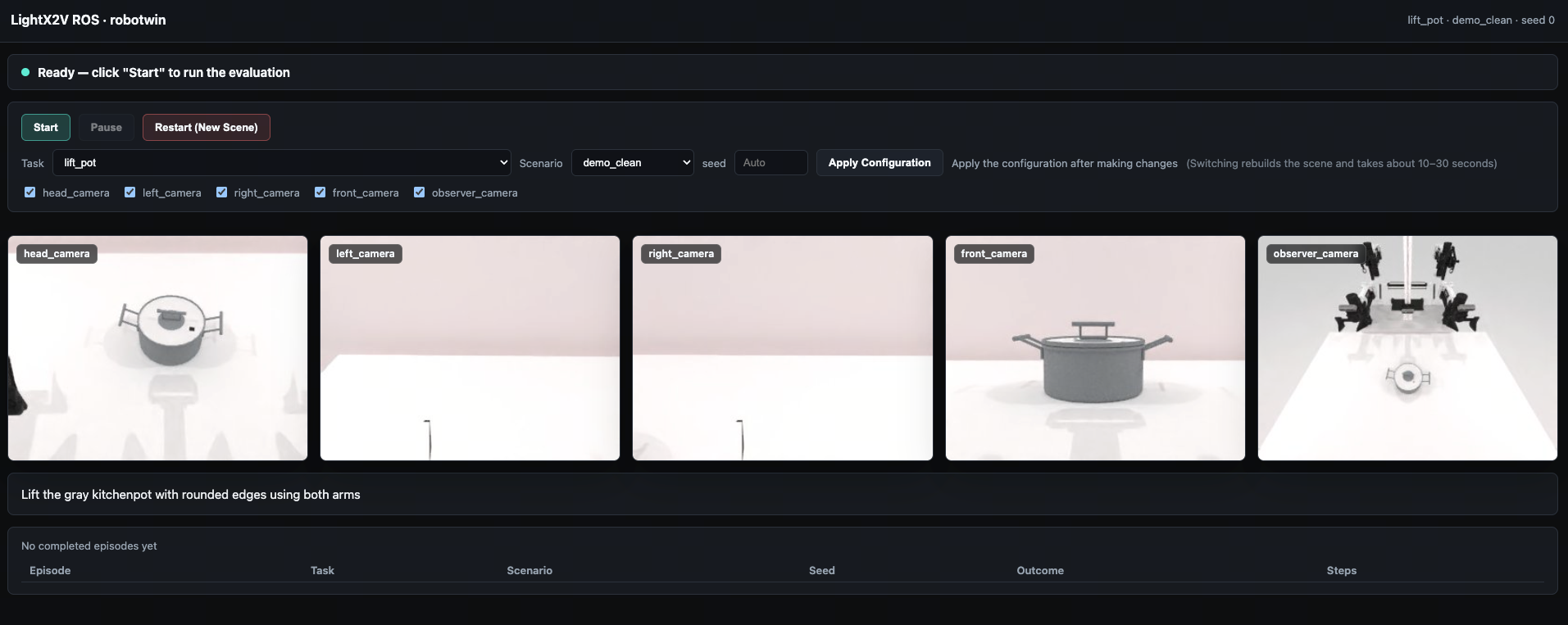This screenshot has width=1568, height=625.
Task: Focus the seed input field
Action: click(x=770, y=162)
